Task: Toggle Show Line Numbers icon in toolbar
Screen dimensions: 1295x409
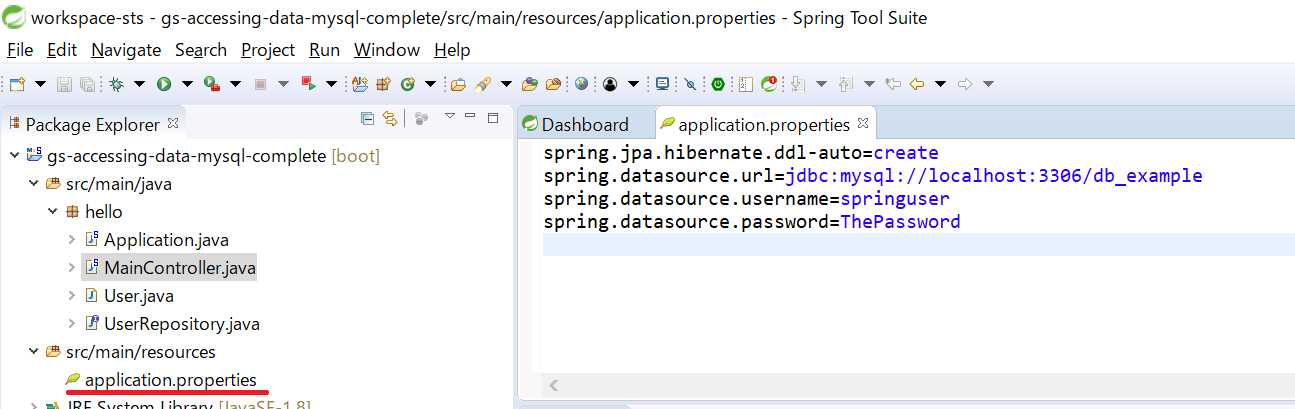Action: 745,84
